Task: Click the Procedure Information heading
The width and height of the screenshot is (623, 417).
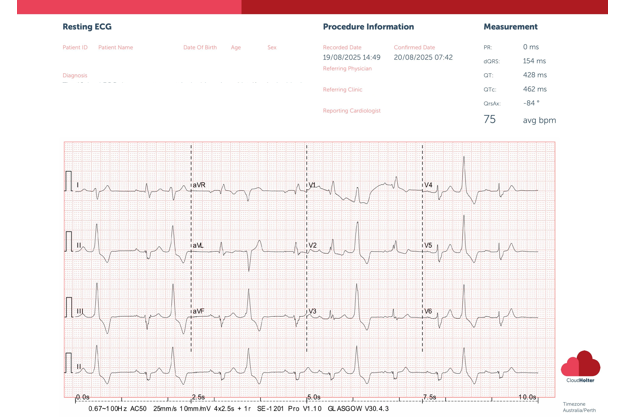Action: click(x=368, y=27)
